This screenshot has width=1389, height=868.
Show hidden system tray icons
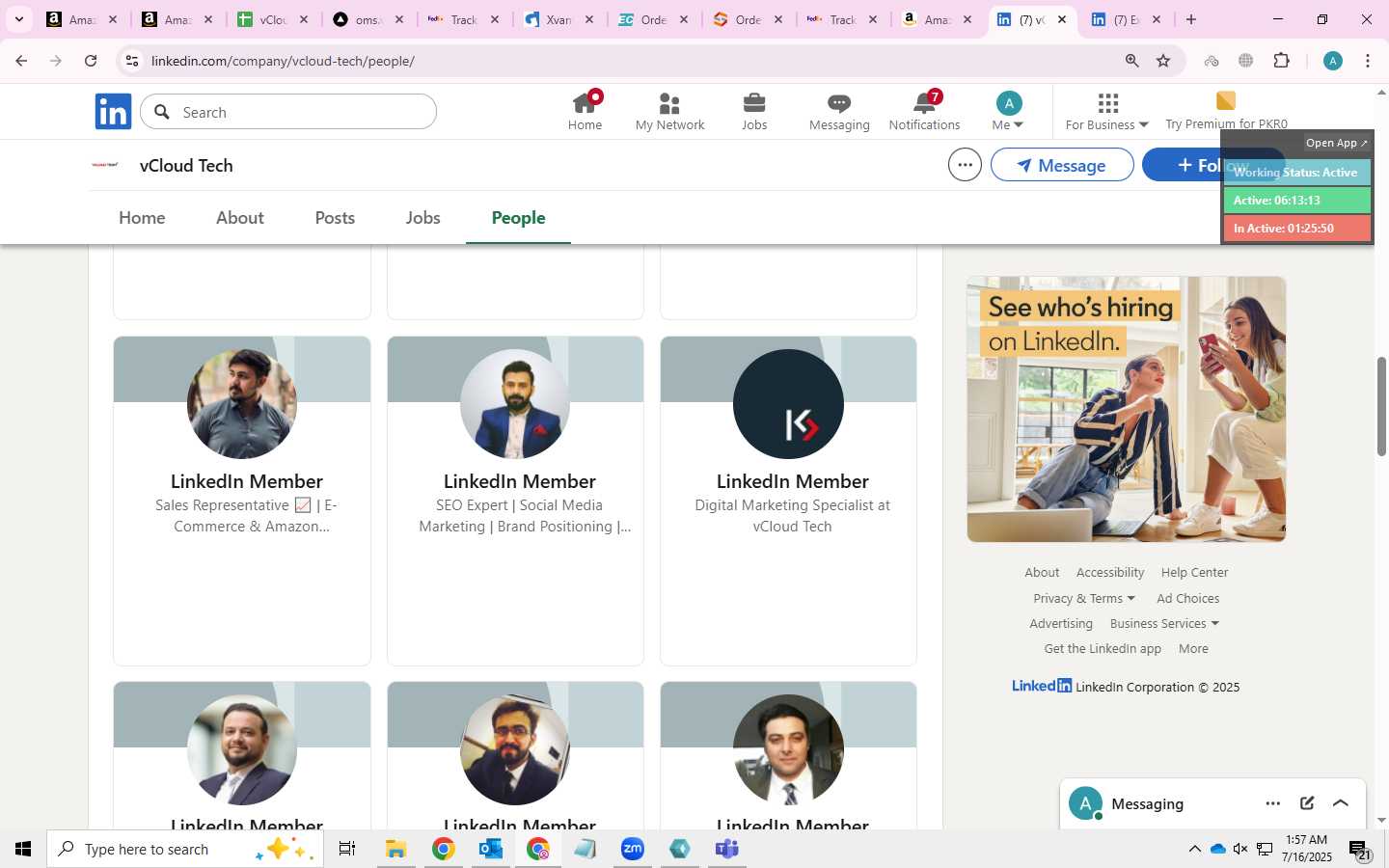pyautogui.click(x=1194, y=849)
